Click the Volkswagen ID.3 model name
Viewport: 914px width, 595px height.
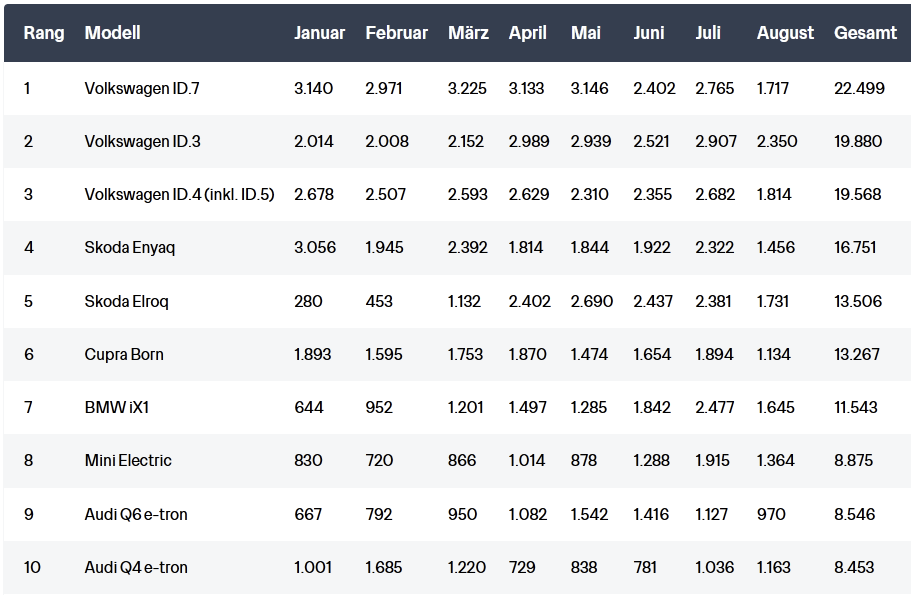142,142
